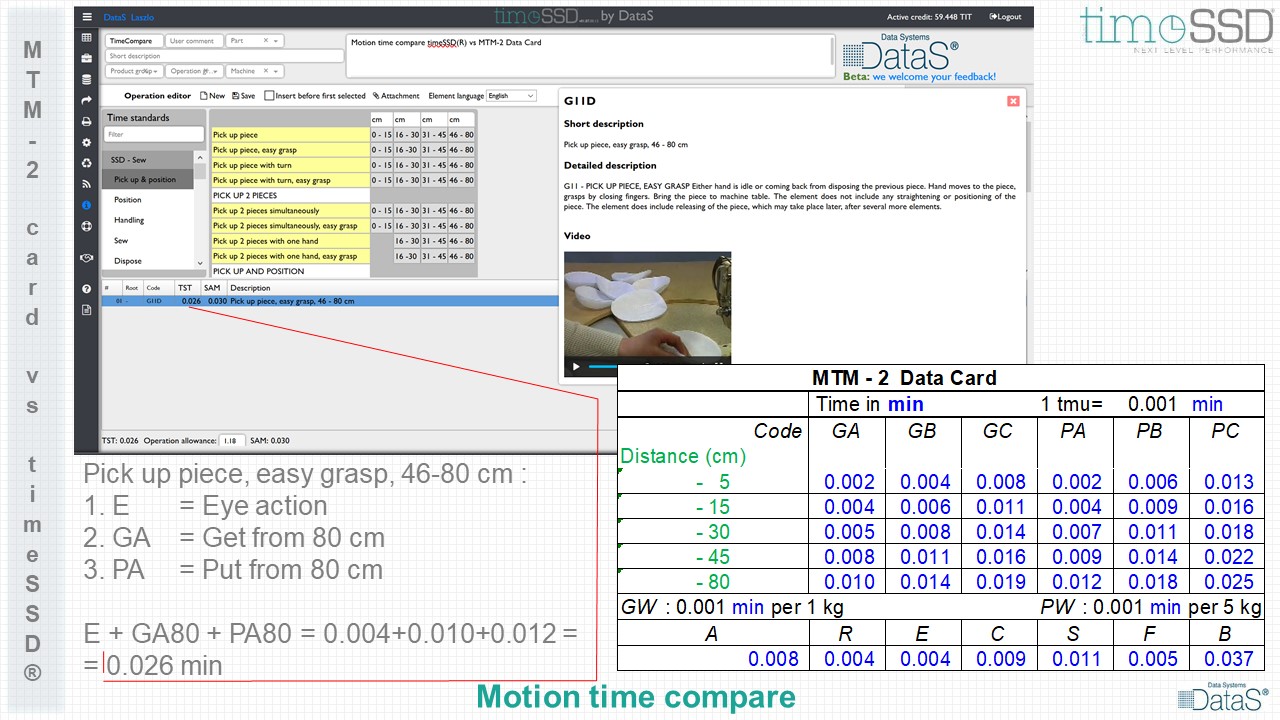Click Logout

pyautogui.click(x=1005, y=17)
